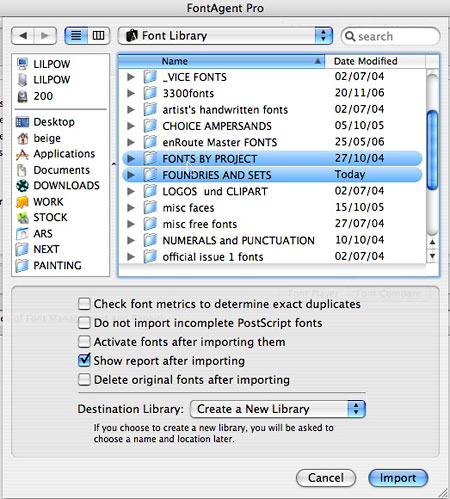
Task: Click the magnifier icon in search field
Action: 350,36
